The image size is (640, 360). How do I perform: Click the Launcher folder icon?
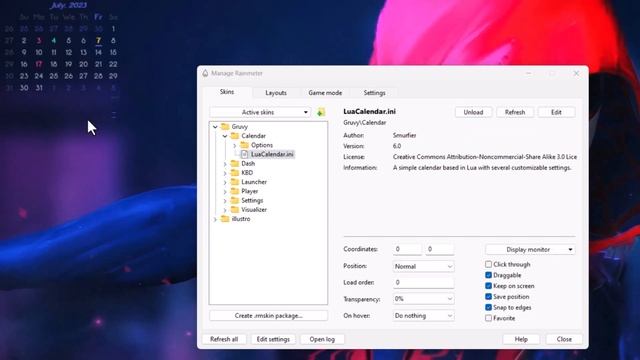coord(235,182)
